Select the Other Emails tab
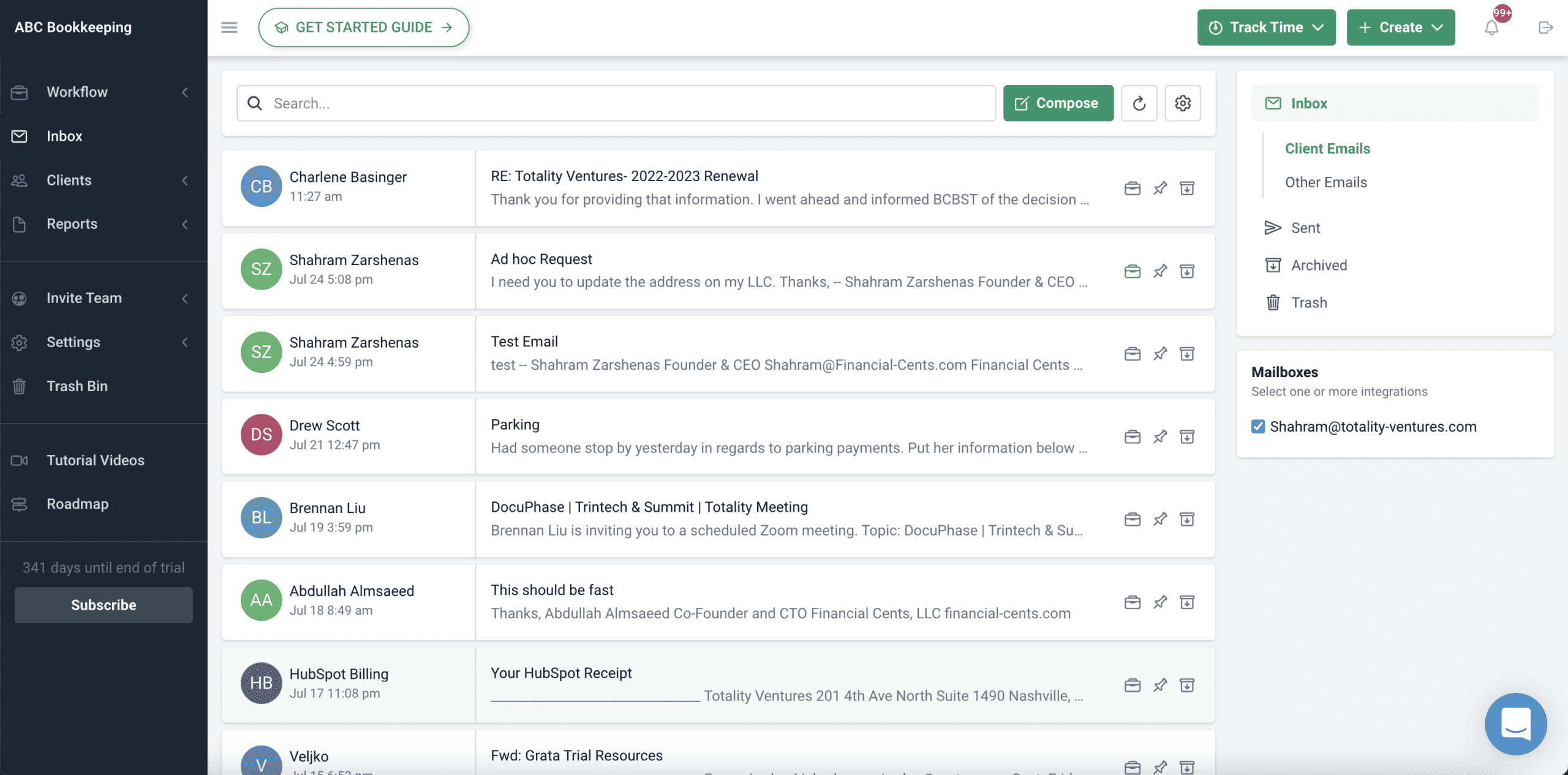The image size is (1568, 775). pyautogui.click(x=1326, y=182)
